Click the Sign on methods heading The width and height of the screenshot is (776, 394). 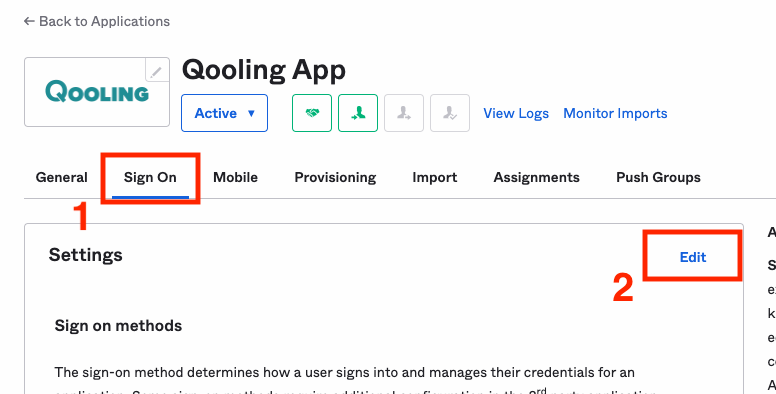pyautogui.click(x=118, y=326)
